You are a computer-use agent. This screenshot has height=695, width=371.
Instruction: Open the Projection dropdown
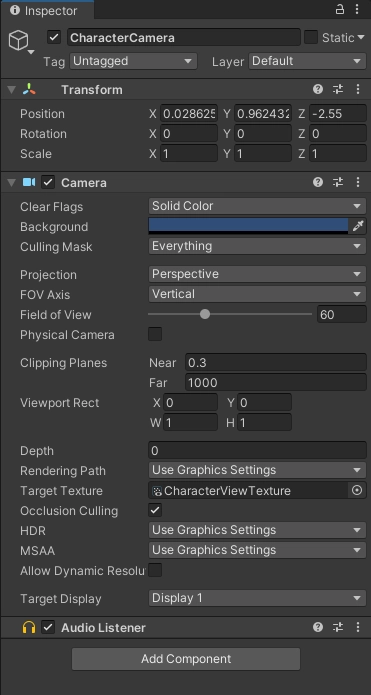coord(257,274)
